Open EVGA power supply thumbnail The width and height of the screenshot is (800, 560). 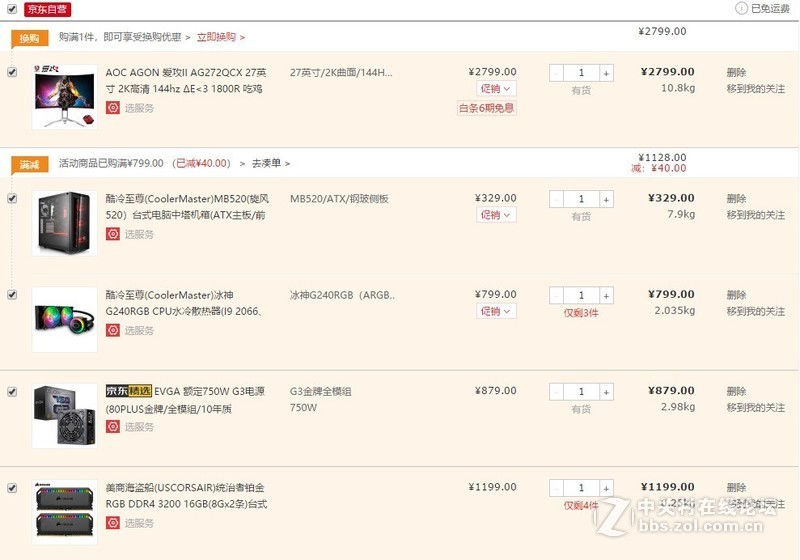65,416
